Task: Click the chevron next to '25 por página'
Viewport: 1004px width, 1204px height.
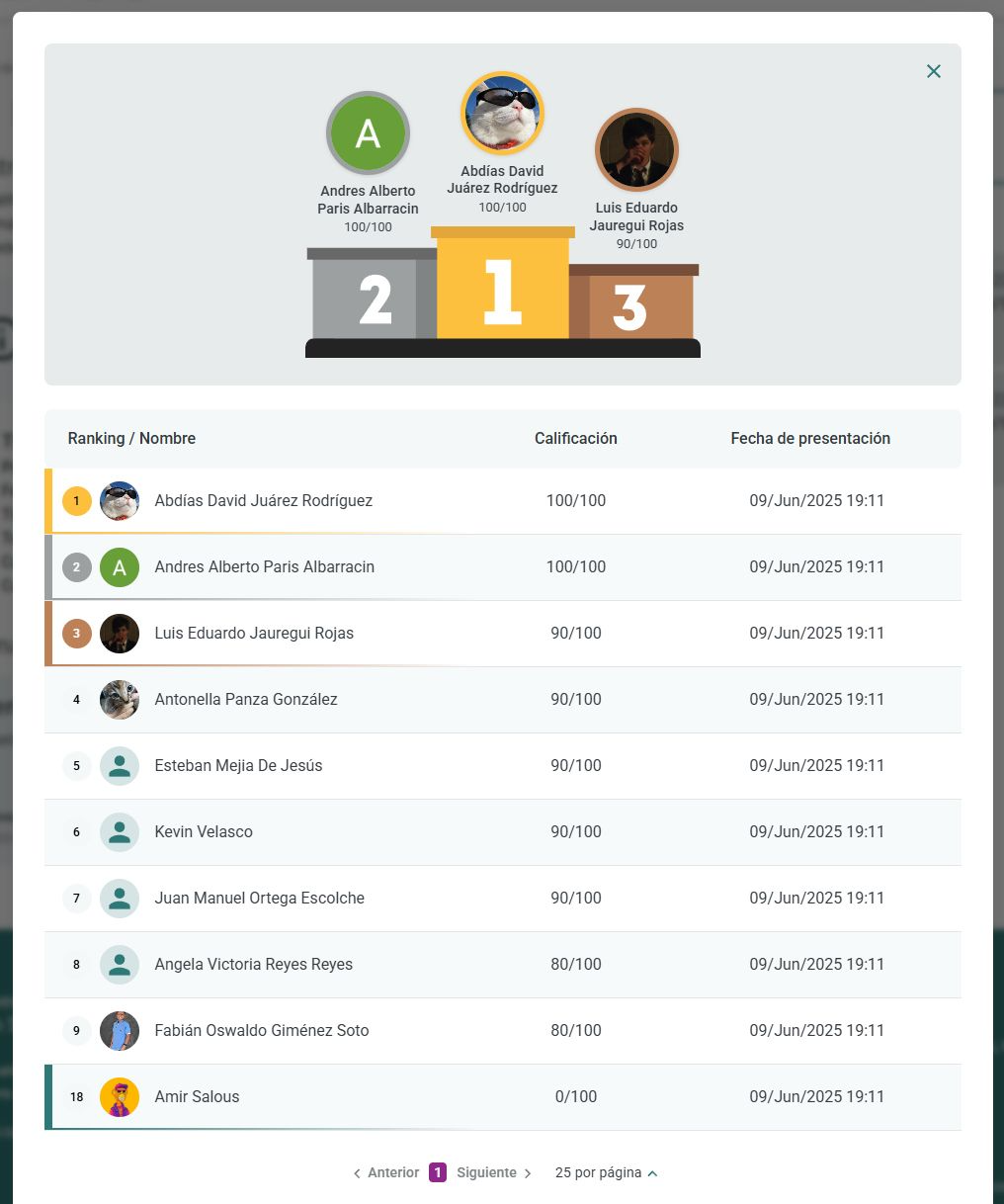Action: click(652, 1173)
